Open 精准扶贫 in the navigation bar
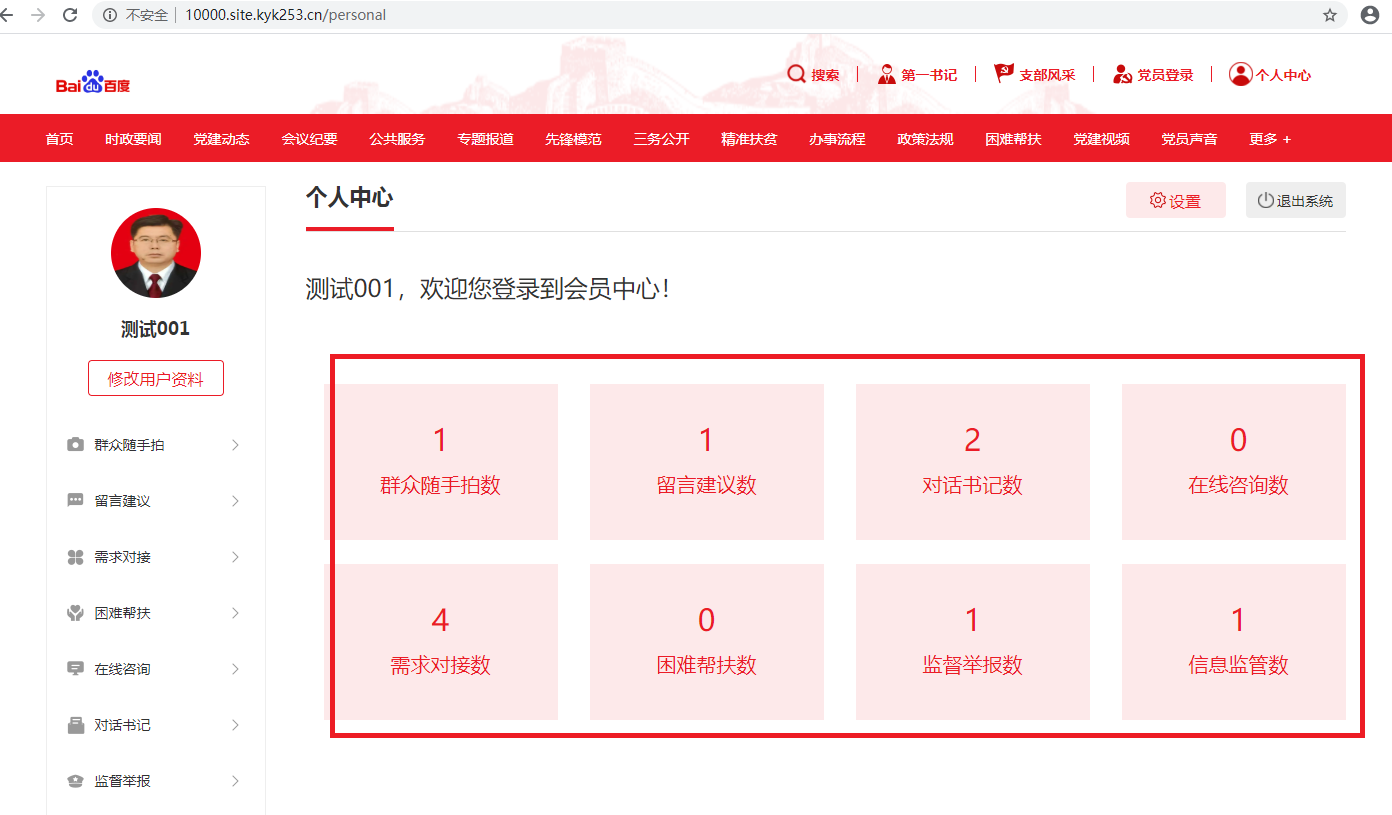Screen dimensions: 1392x815 (749, 139)
